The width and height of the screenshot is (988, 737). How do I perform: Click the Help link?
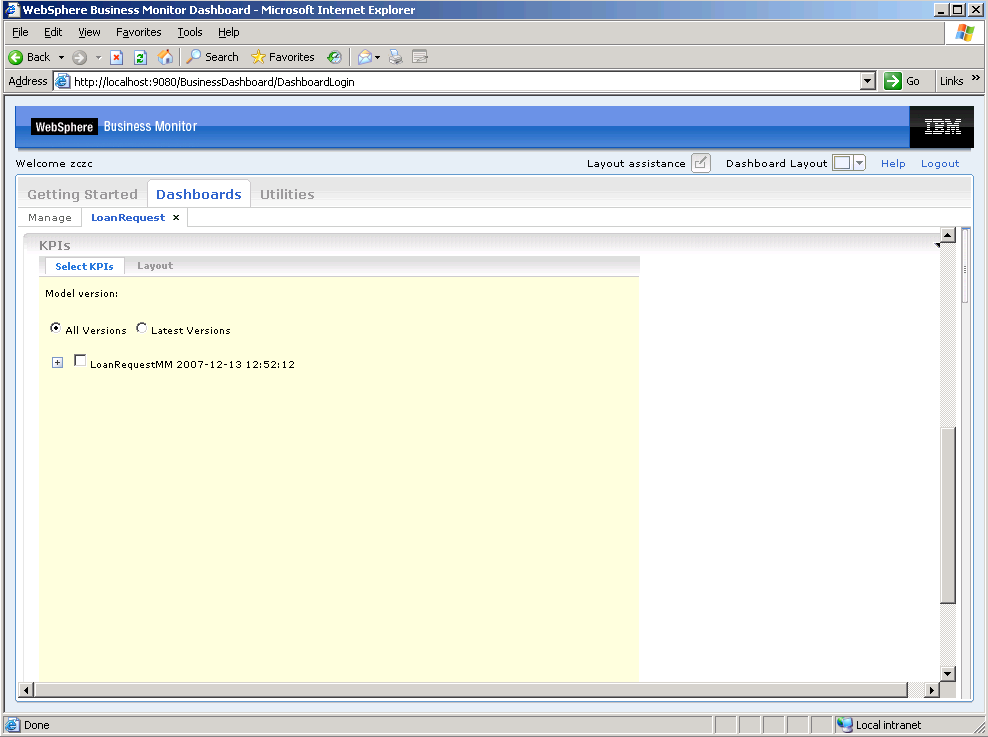click(893, 164)
